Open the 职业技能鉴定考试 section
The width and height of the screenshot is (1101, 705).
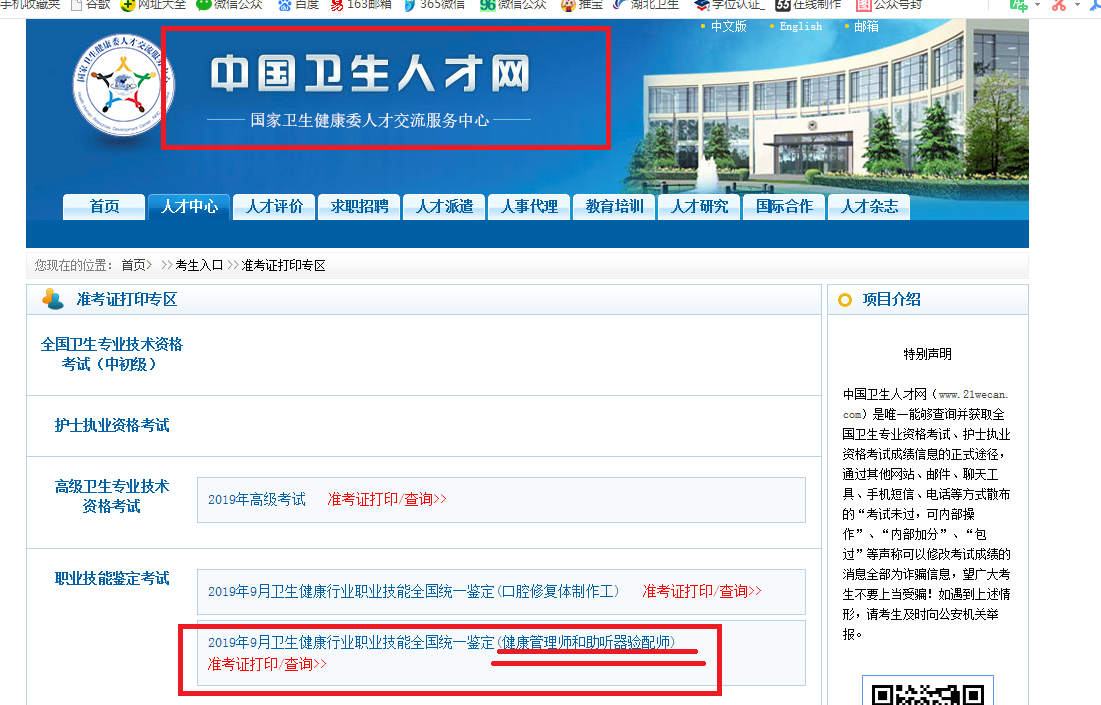112,579
